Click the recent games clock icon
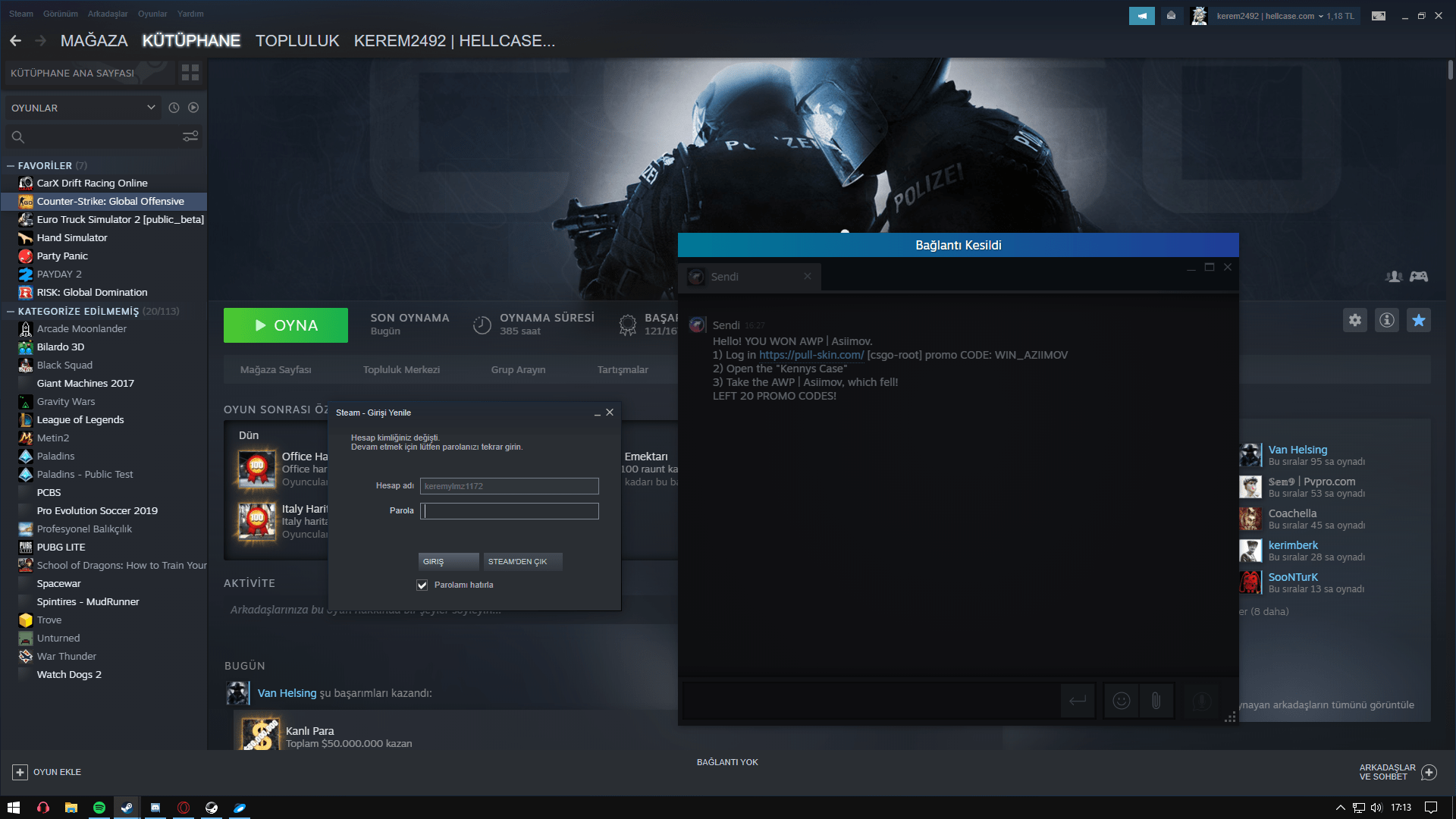 point(174,108)
